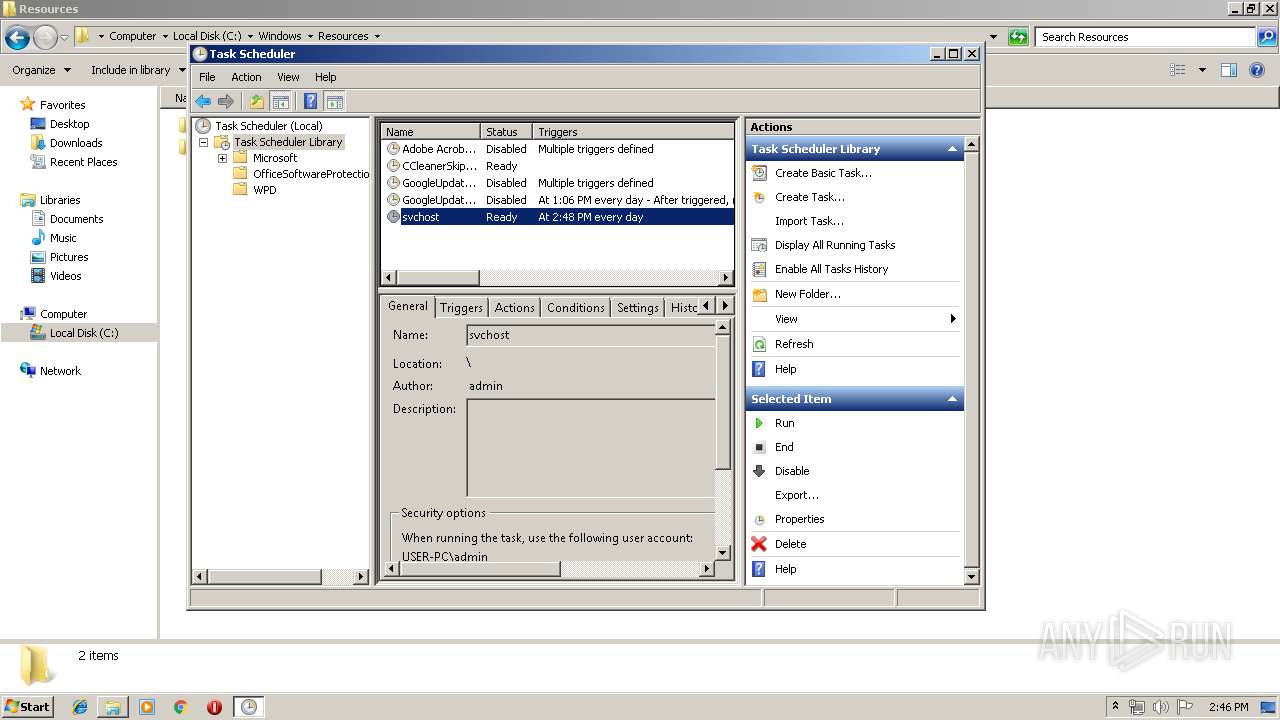Click Help icon under Selected Item

[x=759, y=569]
